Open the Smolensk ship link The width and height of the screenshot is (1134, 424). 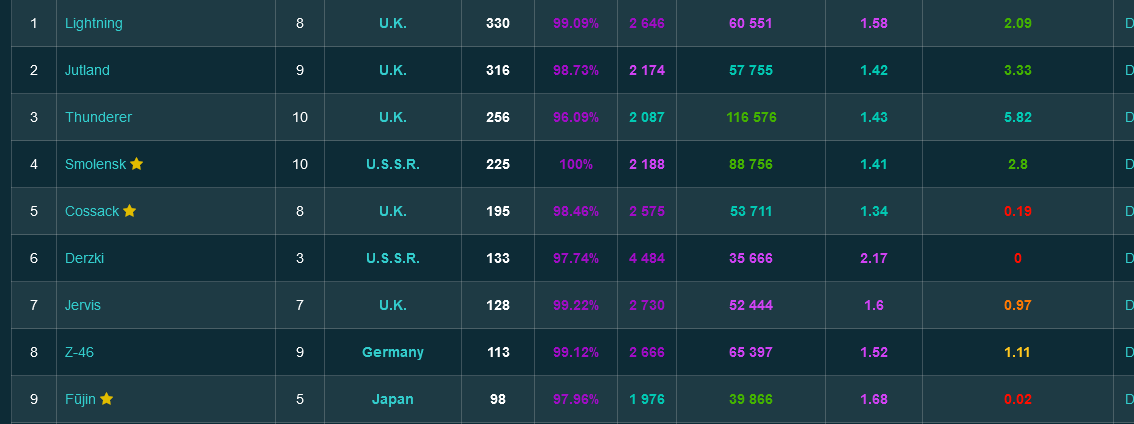pos(95,164)
